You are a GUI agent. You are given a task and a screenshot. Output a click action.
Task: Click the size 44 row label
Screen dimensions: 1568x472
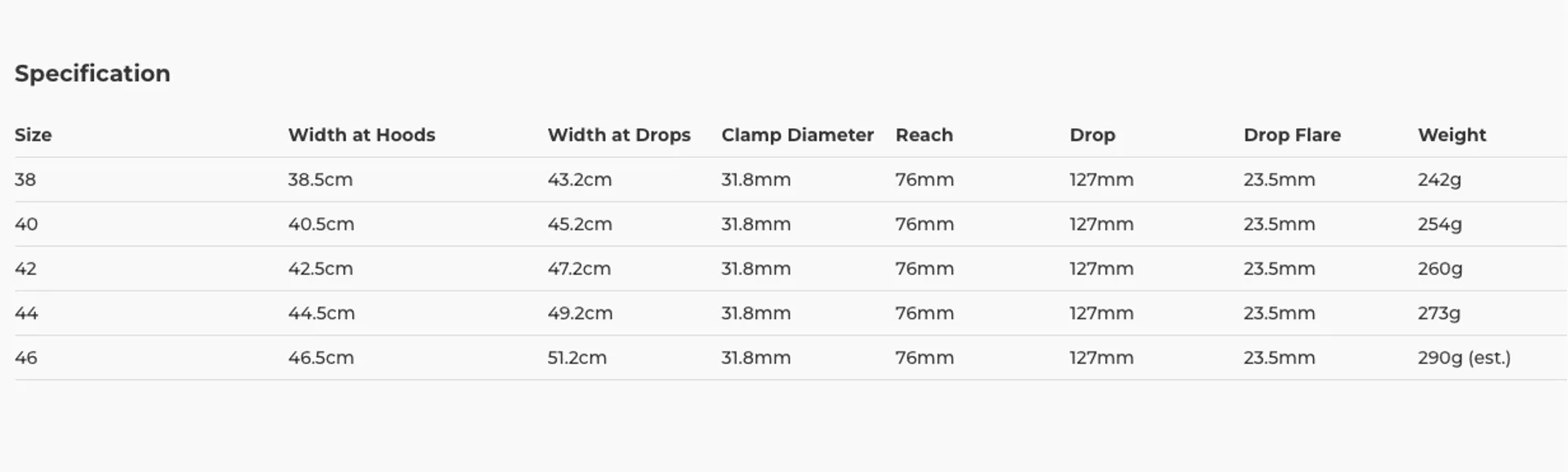pyautogui.click(x=26, y=313)
